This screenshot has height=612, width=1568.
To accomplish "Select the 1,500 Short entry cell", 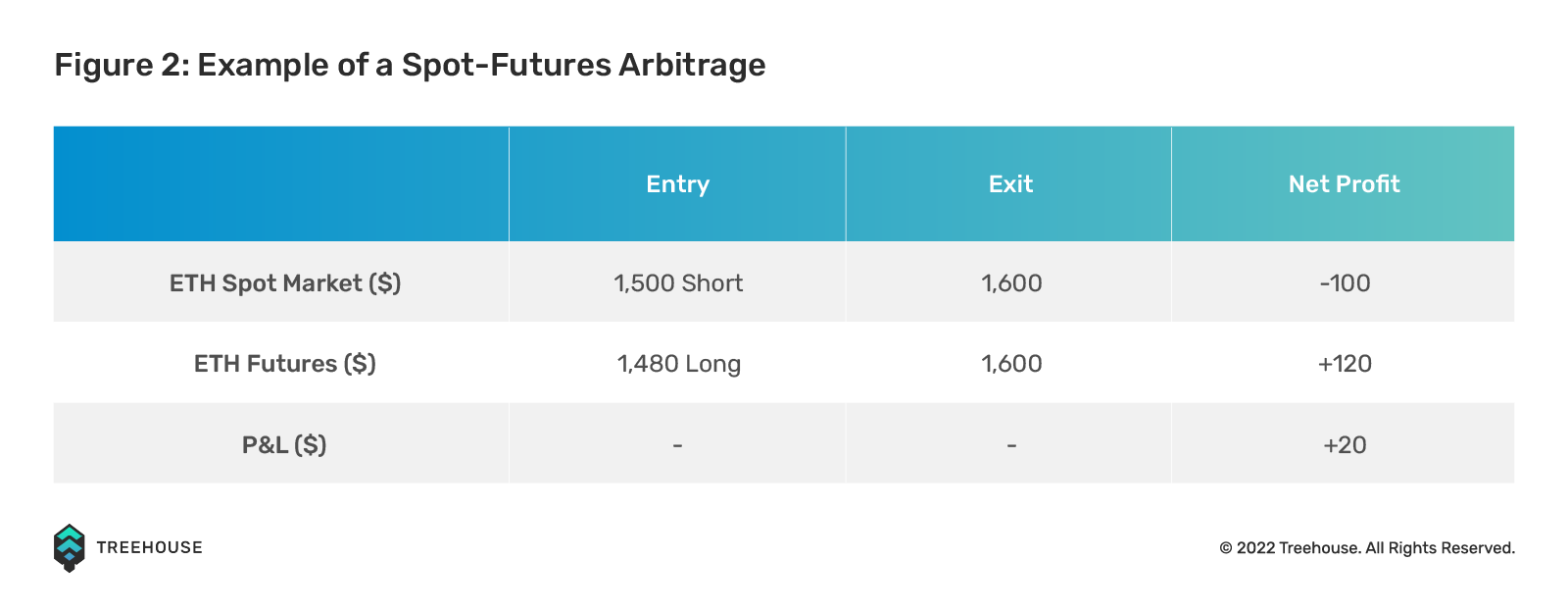I will point(677,282).
